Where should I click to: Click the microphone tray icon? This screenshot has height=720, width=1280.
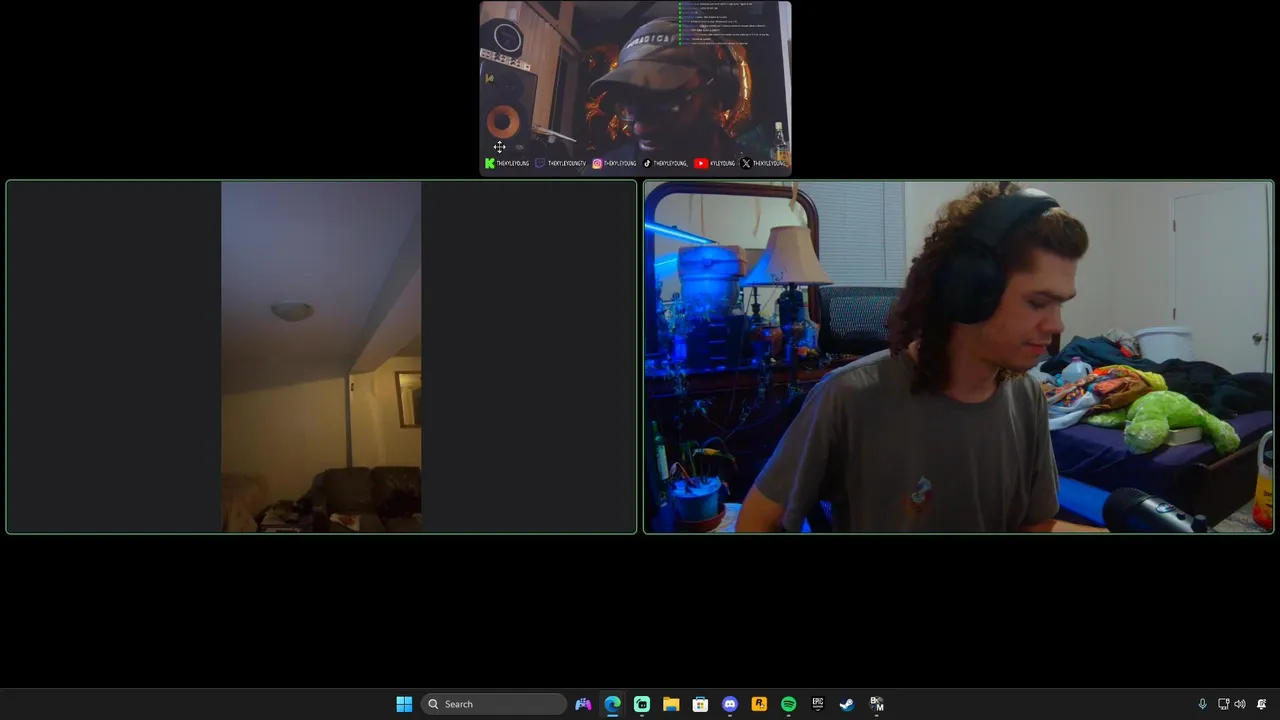point(1202,704)
